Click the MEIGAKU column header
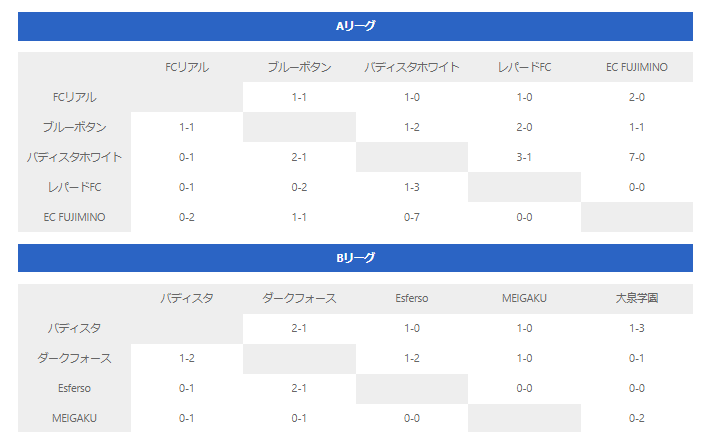Image resolution: width=704 pixels, height=432 pixels. click(524, 299)
